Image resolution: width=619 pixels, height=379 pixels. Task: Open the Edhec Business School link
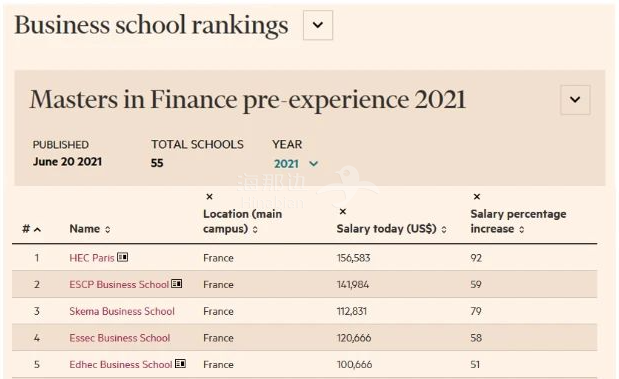(121, 364)
